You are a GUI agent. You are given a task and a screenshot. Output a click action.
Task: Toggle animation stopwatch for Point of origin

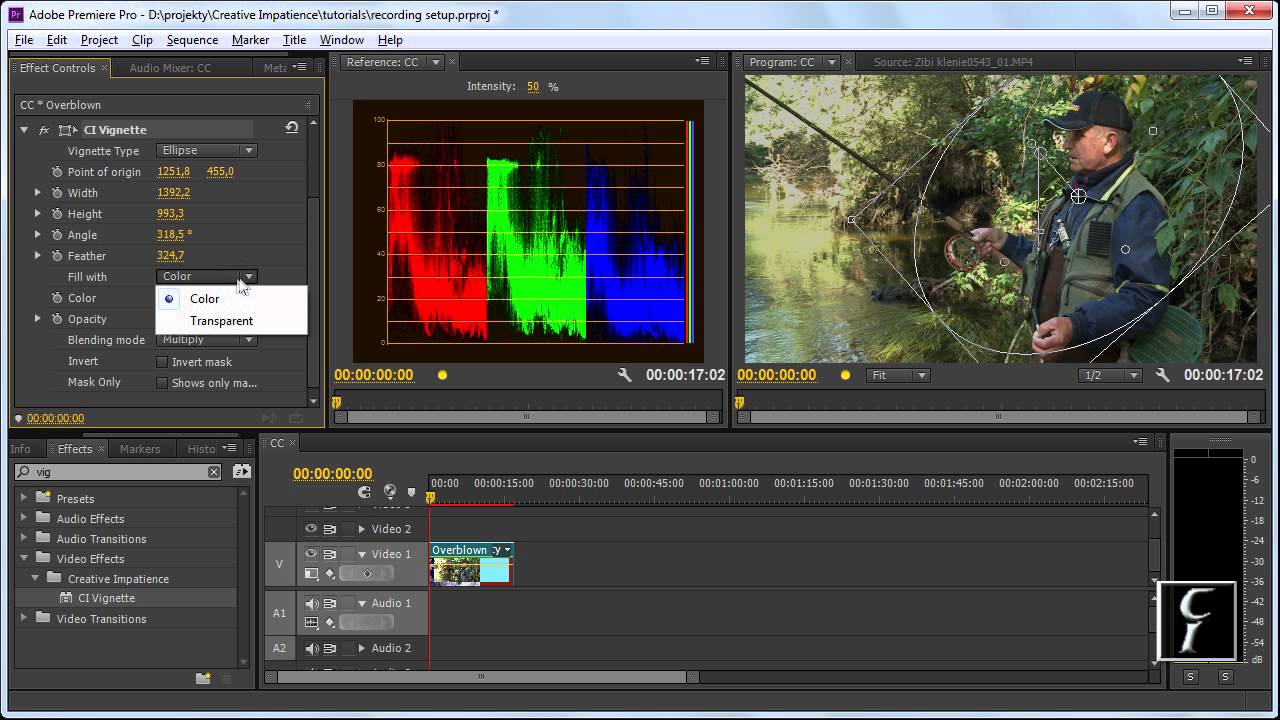pos(57,172)
